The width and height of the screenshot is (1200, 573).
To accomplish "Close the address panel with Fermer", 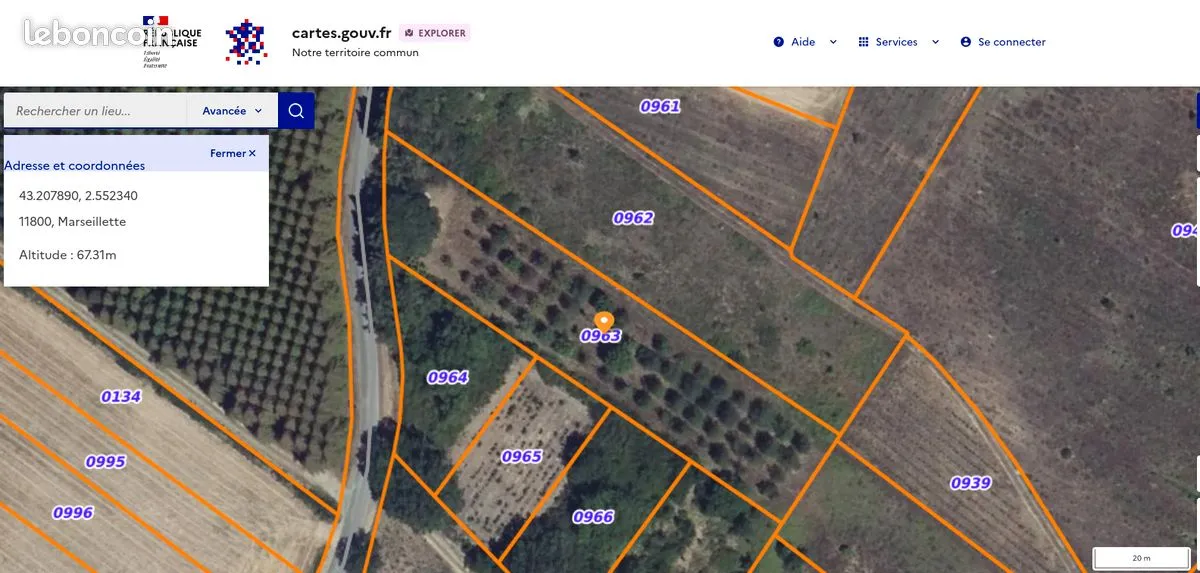I will click(x=233, y=153).
